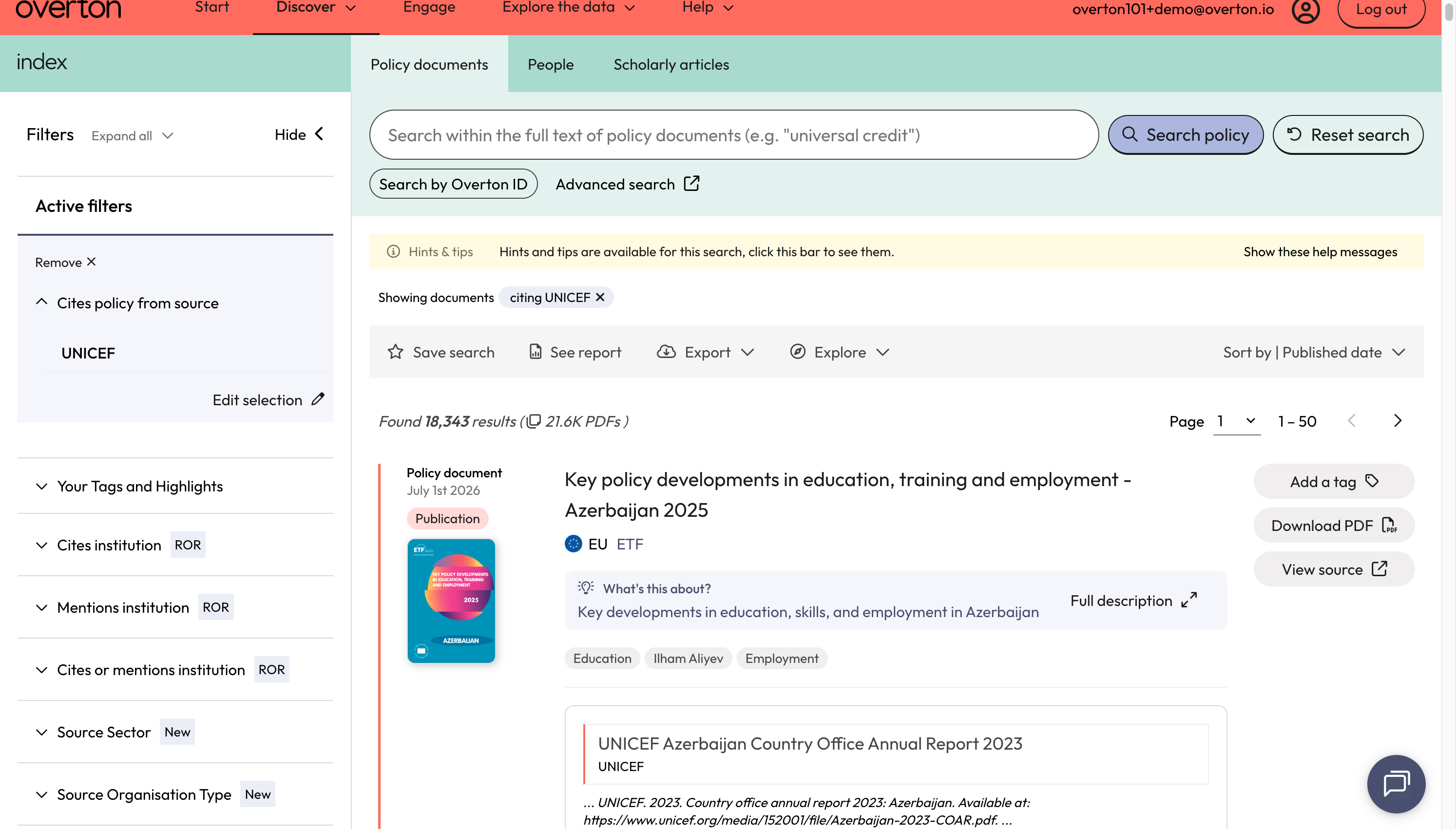Viewport: 1456px width, 829px height.
Task: Click the Engage menu item
Action: tap(429, 8)
